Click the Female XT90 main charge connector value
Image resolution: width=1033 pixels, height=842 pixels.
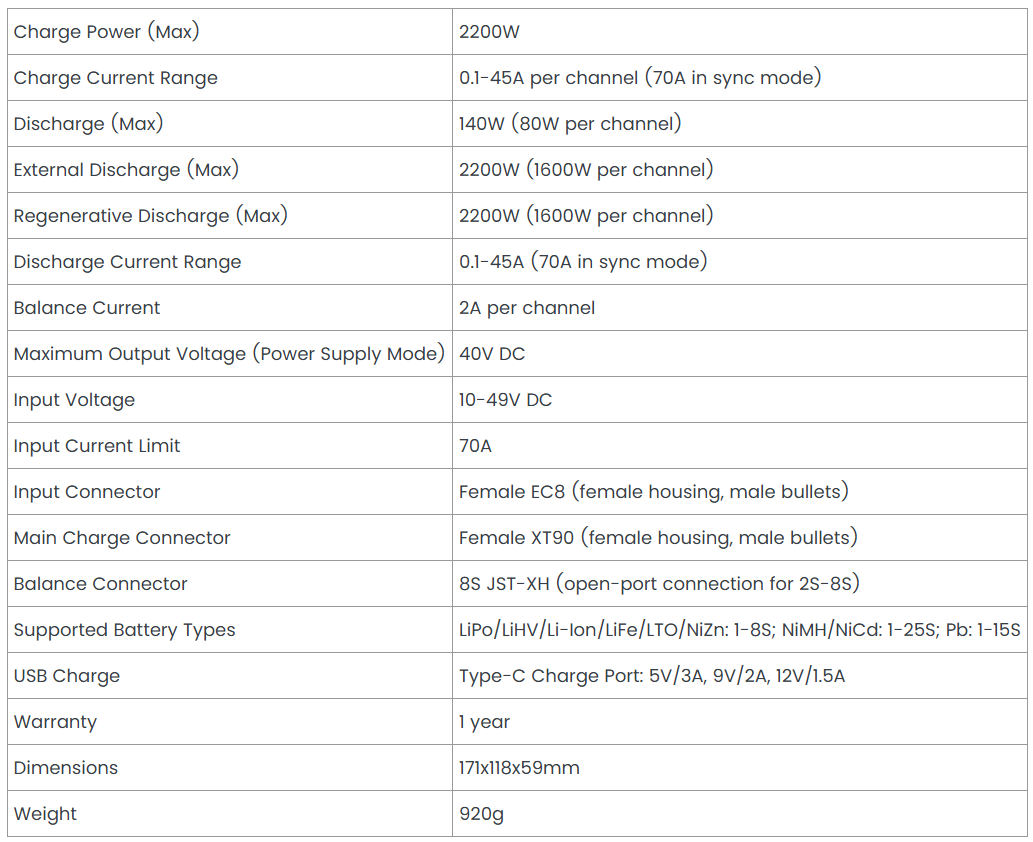[x=658, y=538]
